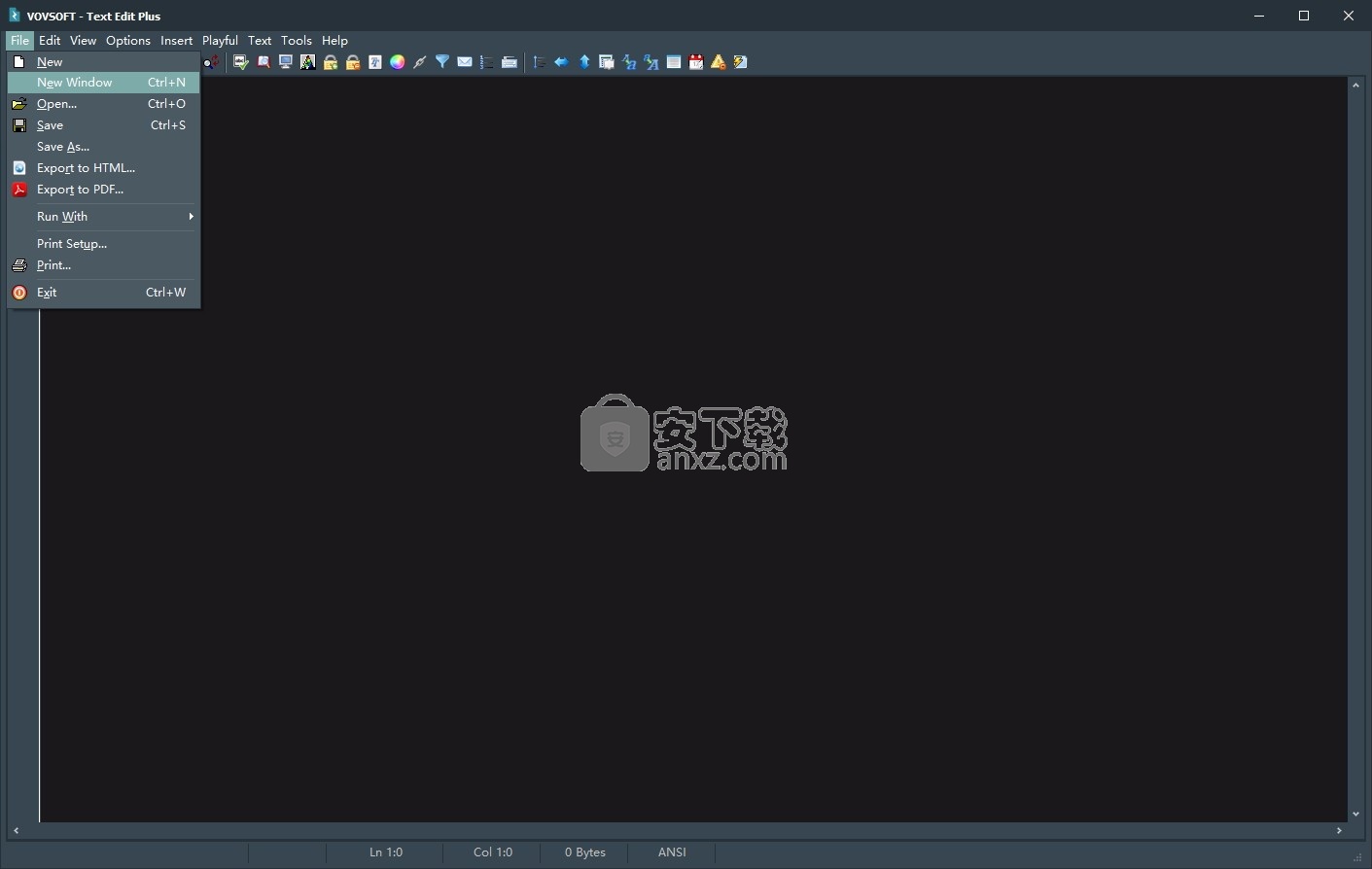The image size is (1372, 869).
Task: Click the horizontal scrollbar left arrow
Action: click(x=16, y=830)
